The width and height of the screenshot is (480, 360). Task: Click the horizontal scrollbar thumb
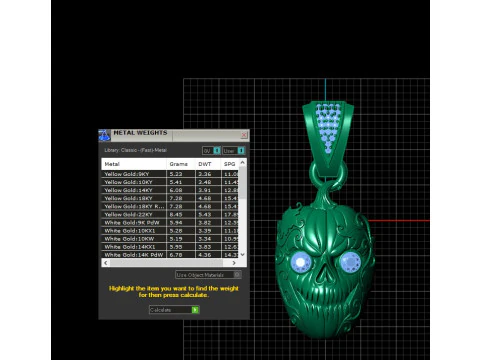[166, 263]
